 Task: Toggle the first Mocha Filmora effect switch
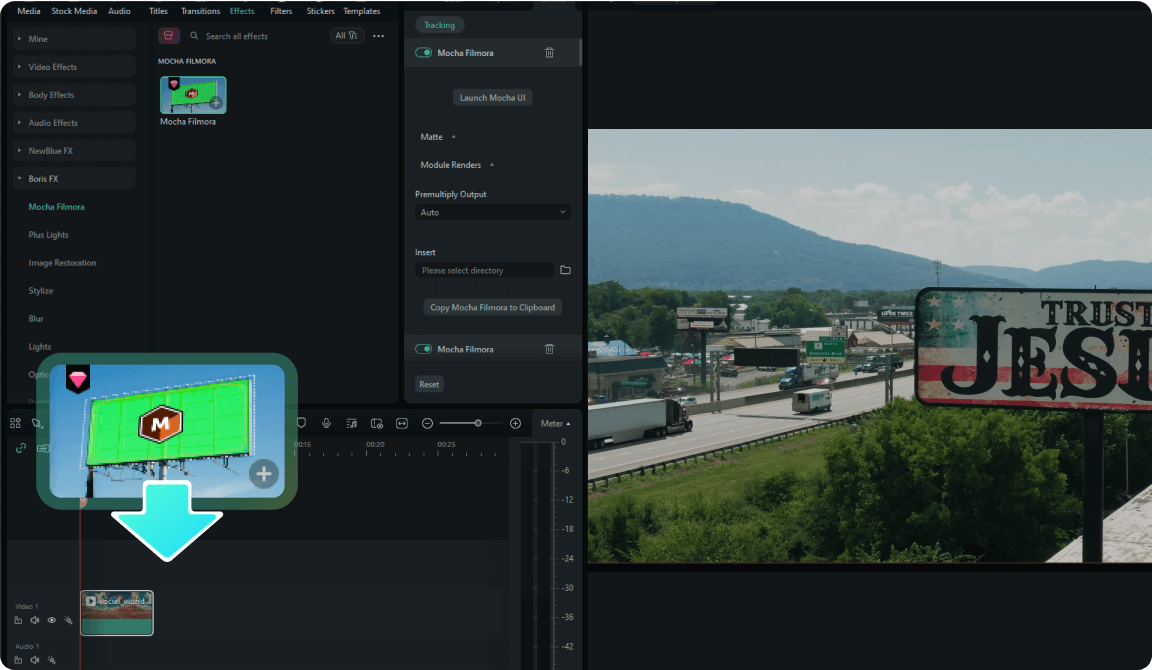coord(423,53)
